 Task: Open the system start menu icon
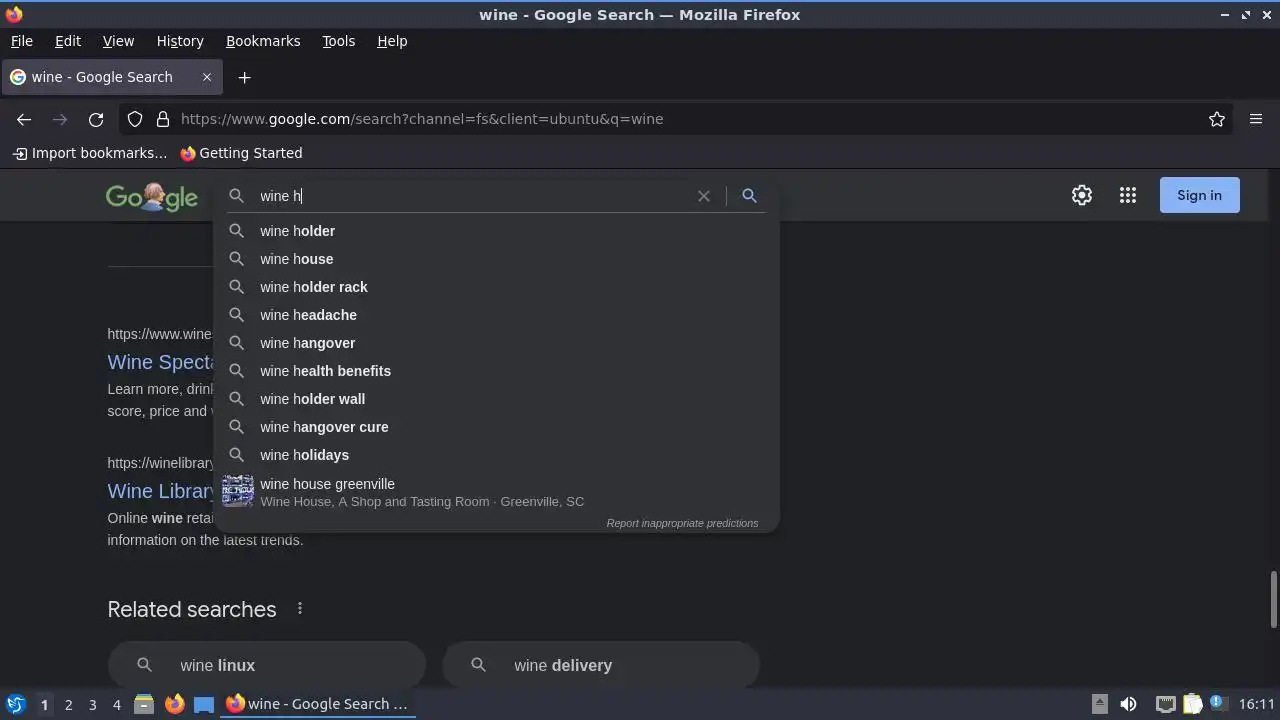point(15,704)
